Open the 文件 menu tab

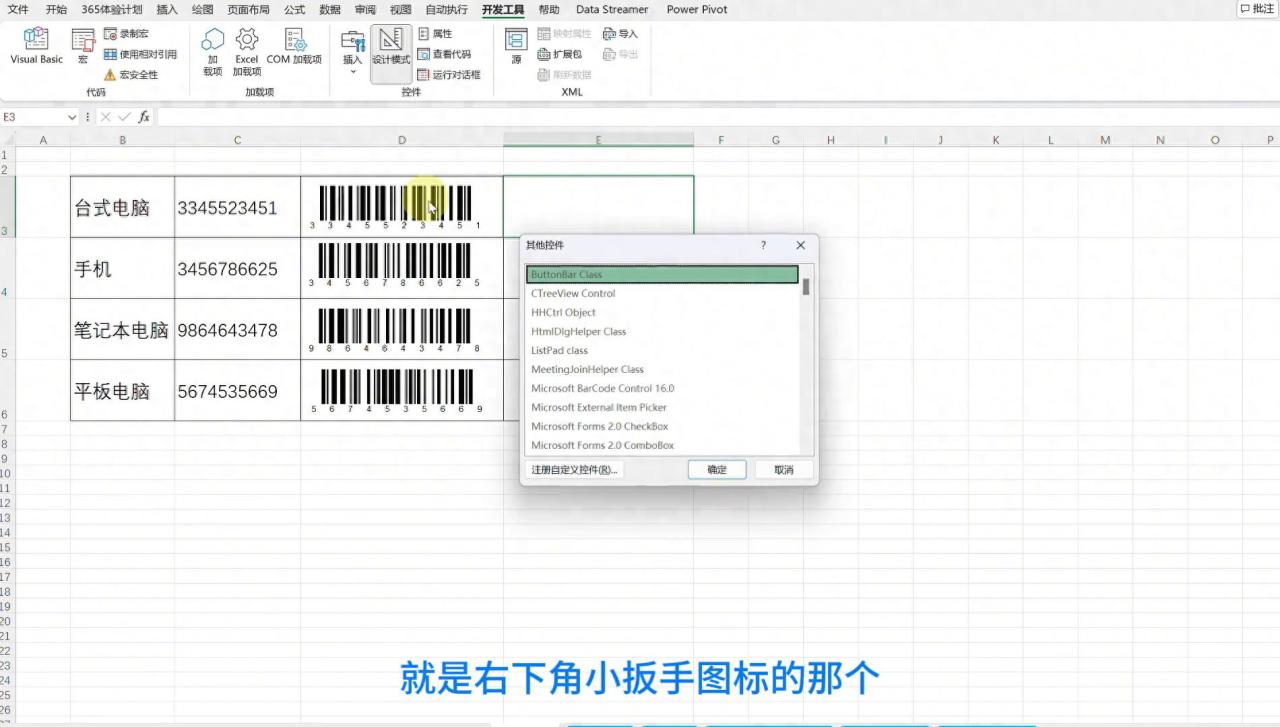click(x=18, y=9)
